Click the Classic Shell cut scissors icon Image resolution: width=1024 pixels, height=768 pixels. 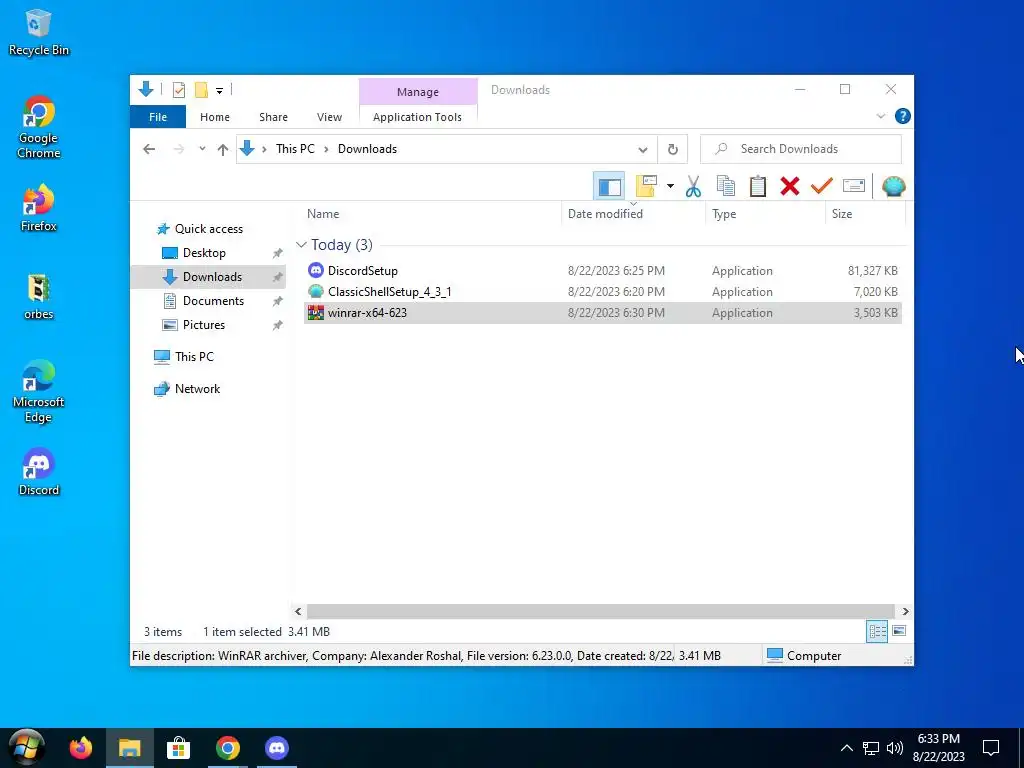coord(693,187)
